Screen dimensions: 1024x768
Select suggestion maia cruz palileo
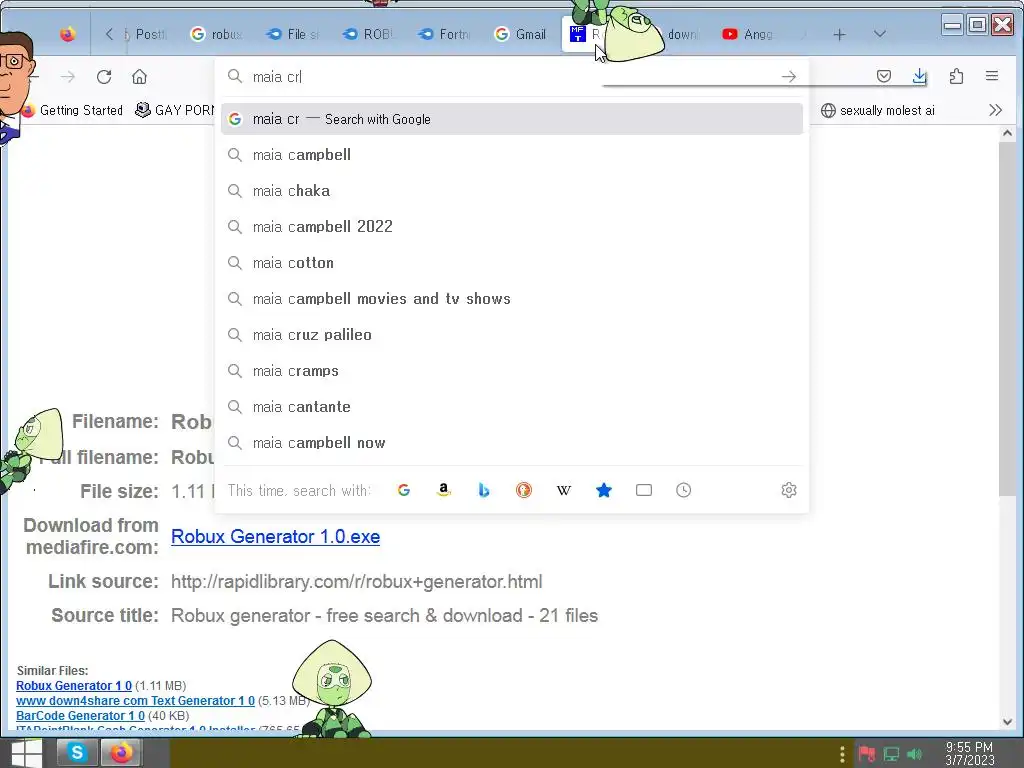(512, 334)
